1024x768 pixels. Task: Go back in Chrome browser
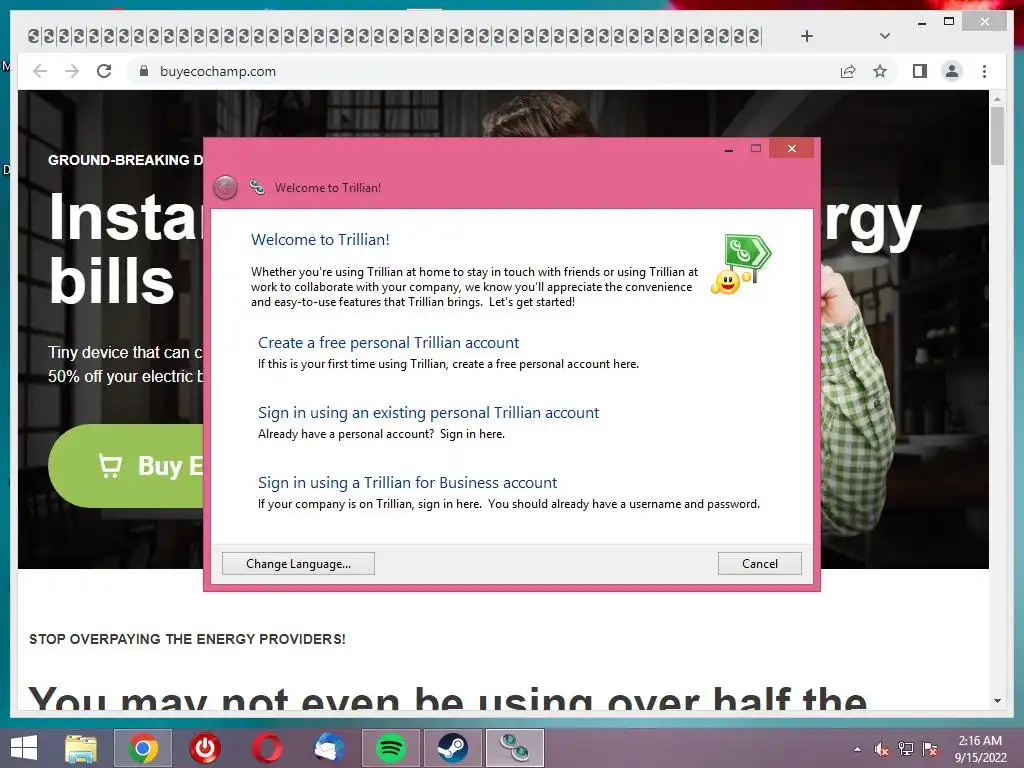(x=40, y=71)
